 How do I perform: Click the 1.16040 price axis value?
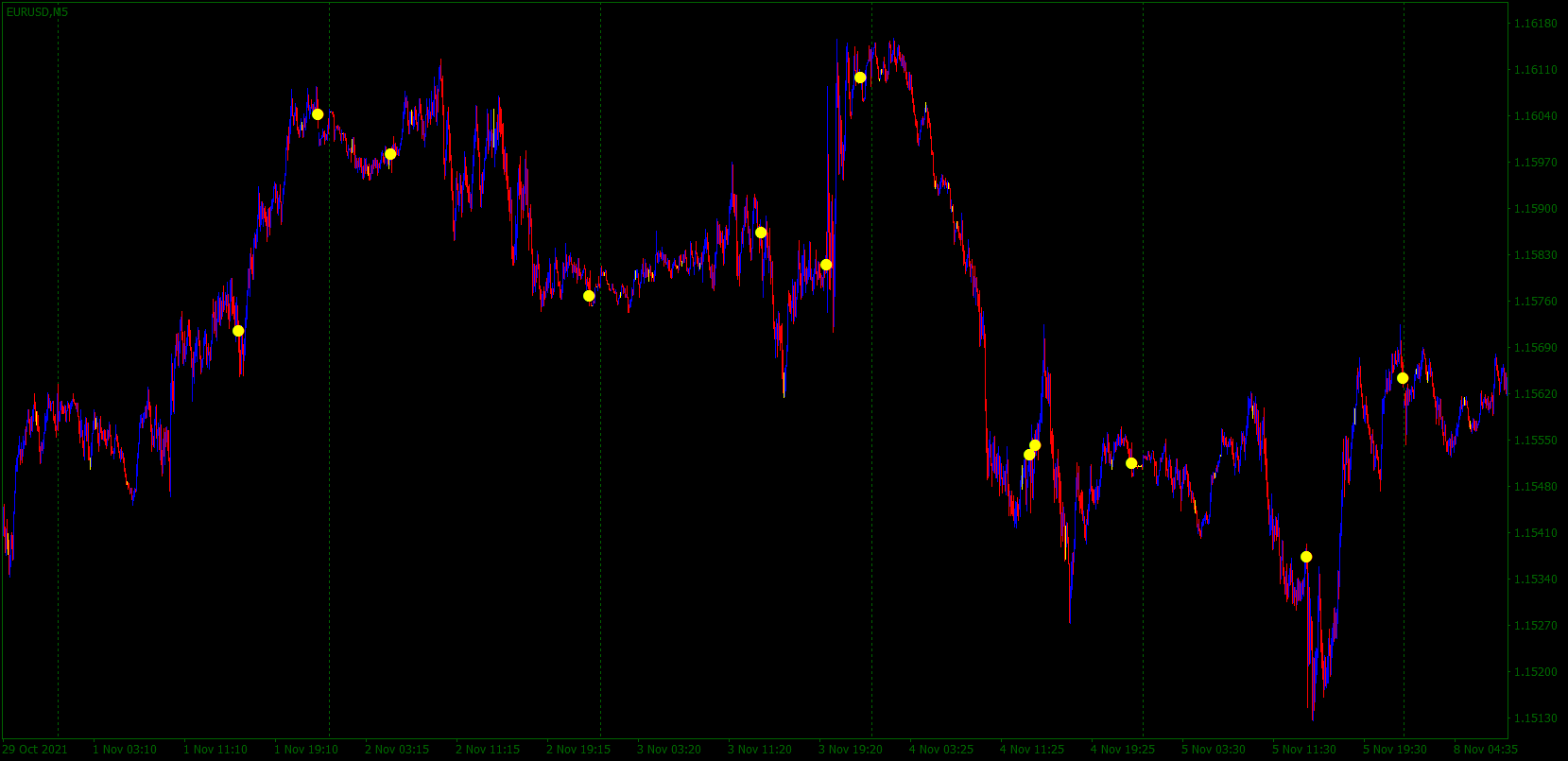(x=1536, y=116)
